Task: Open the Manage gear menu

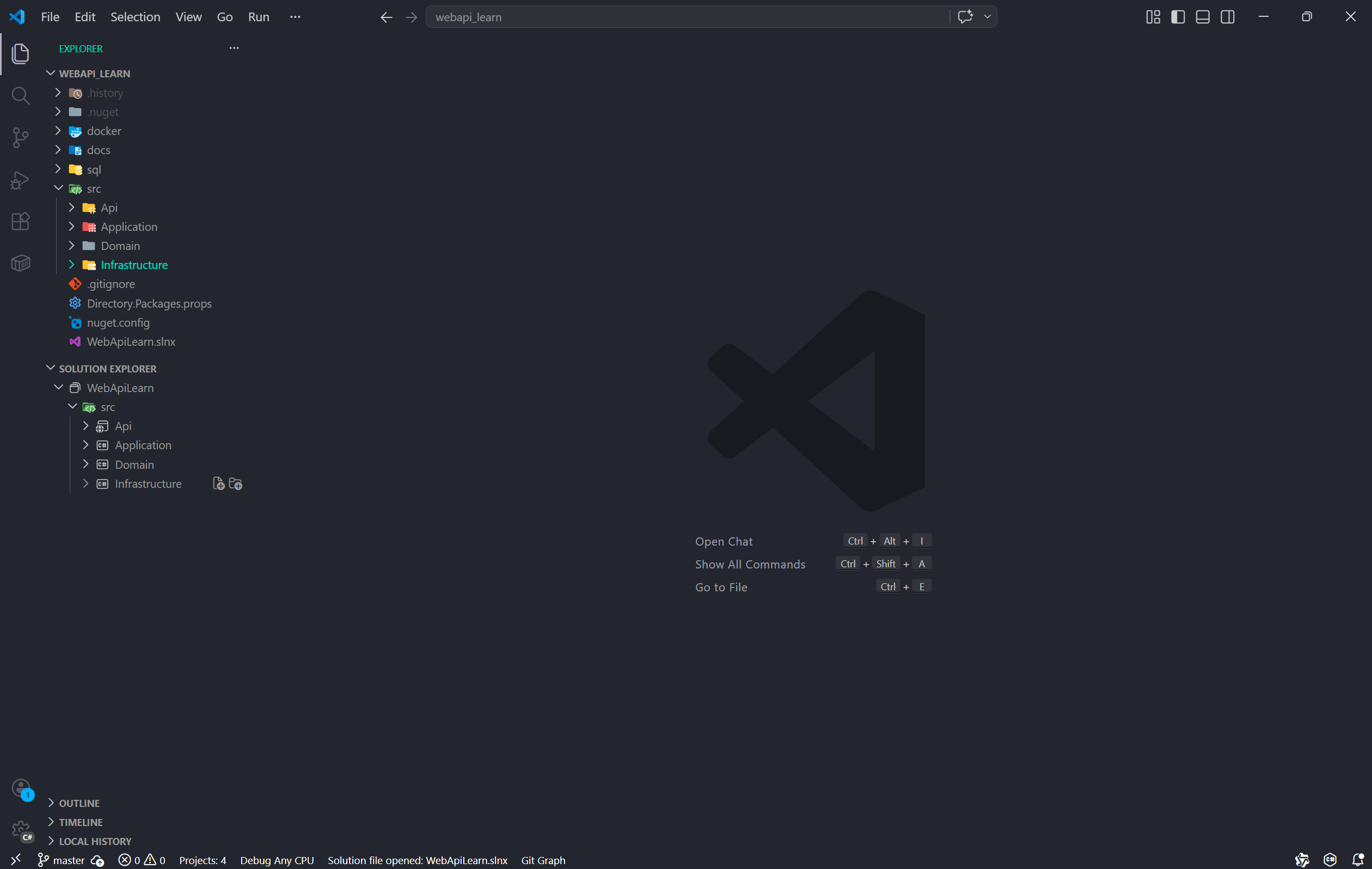Action: tap(22, 831)
